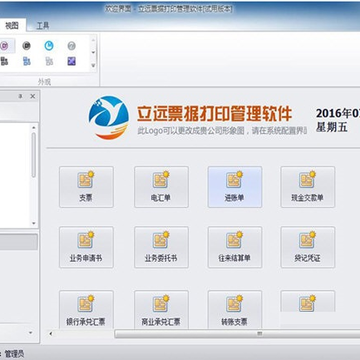Open the 现金交款单 button

pos(308,187)
